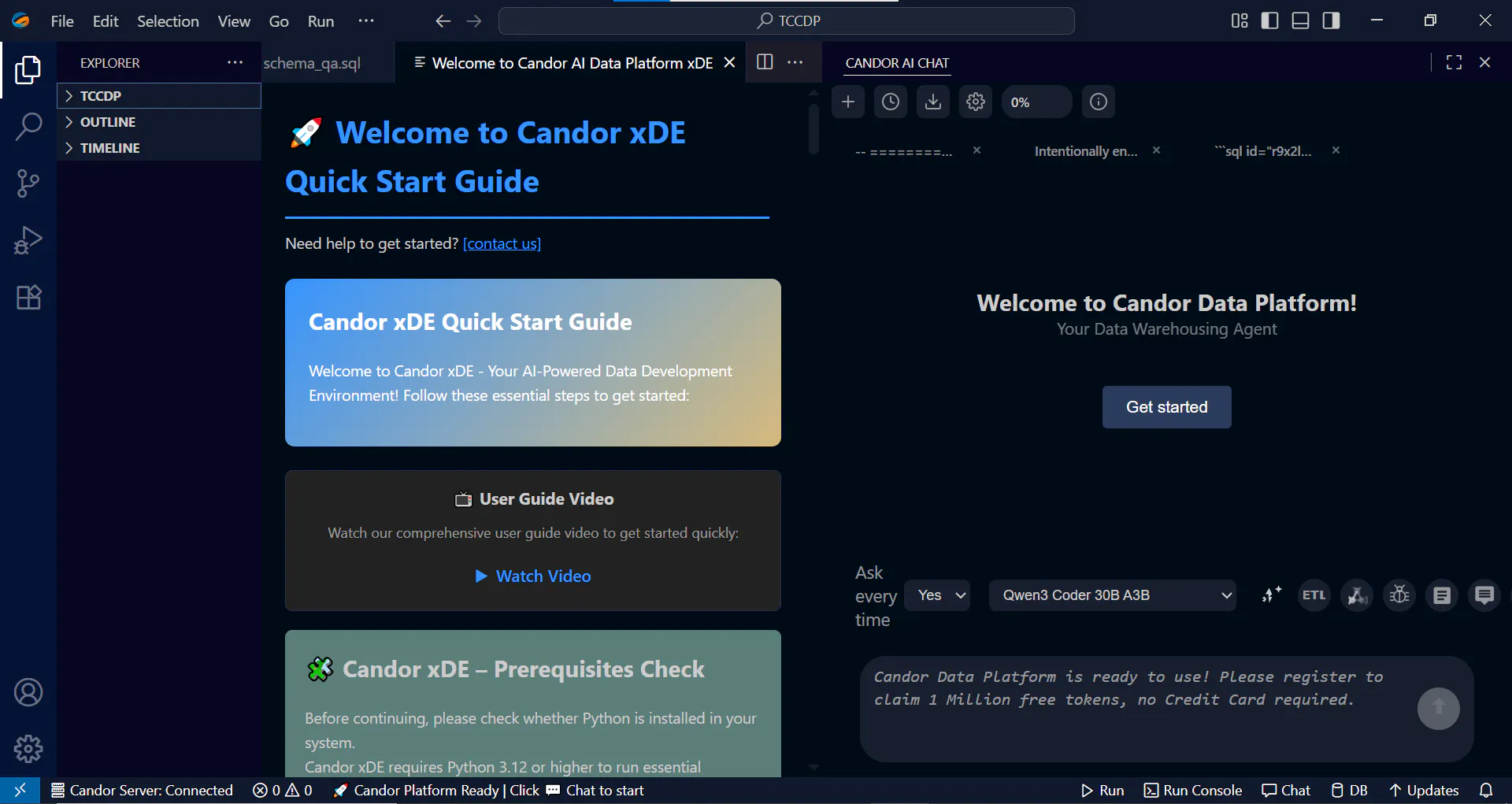The image size is (1512, 804).
Task: Open the Go menu
Action: [279, 21]
